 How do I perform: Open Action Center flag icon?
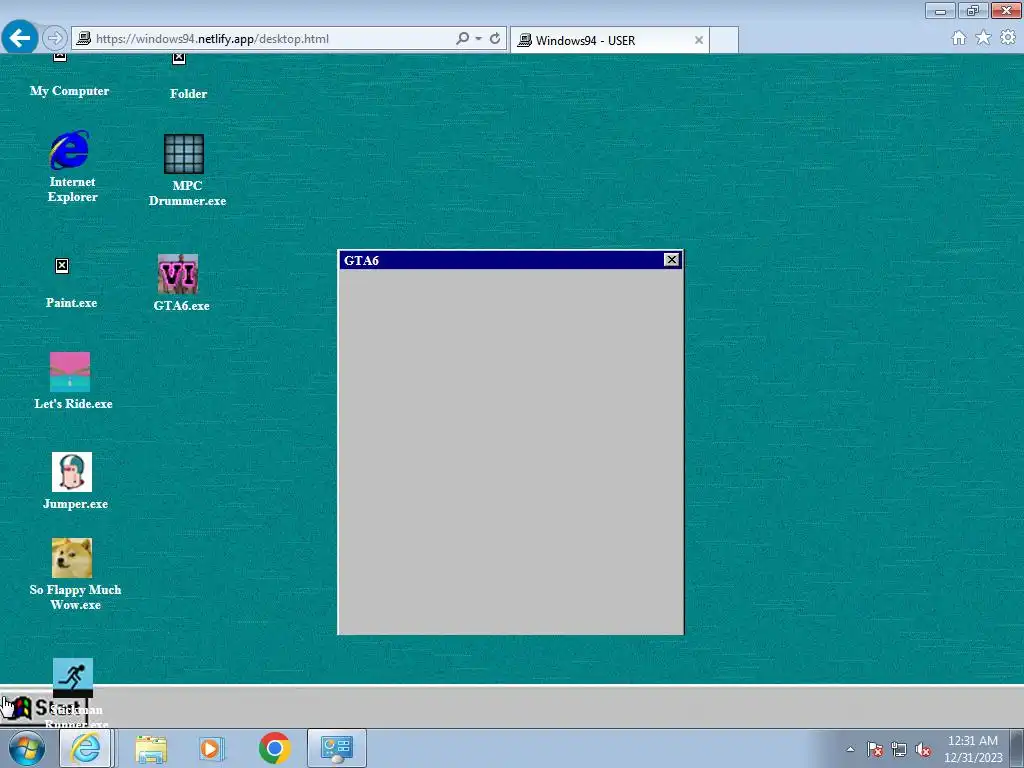(x=875, y=749)
